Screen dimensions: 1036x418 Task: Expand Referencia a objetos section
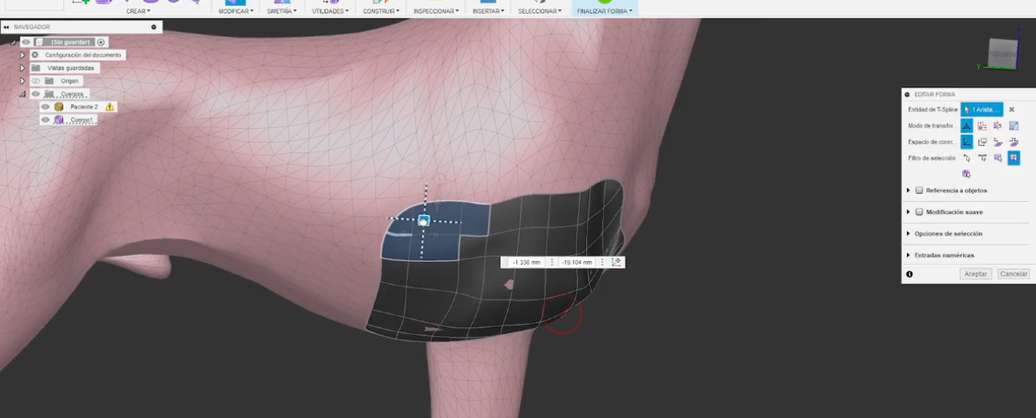908,190
